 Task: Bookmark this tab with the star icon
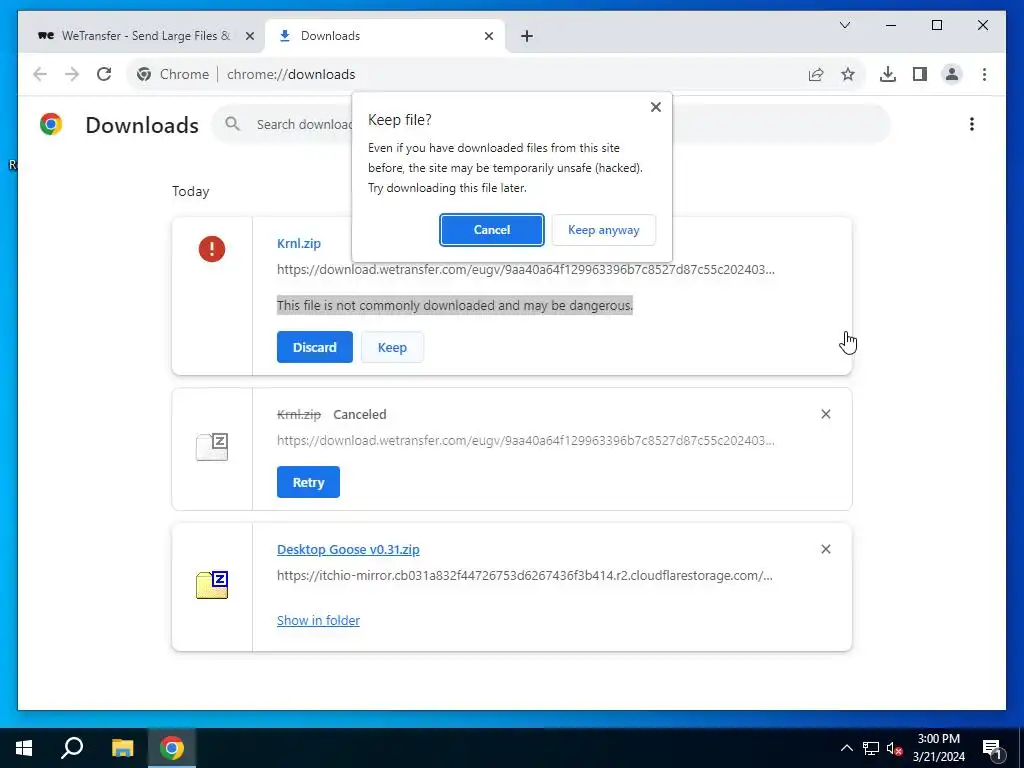tap(848, 74)
